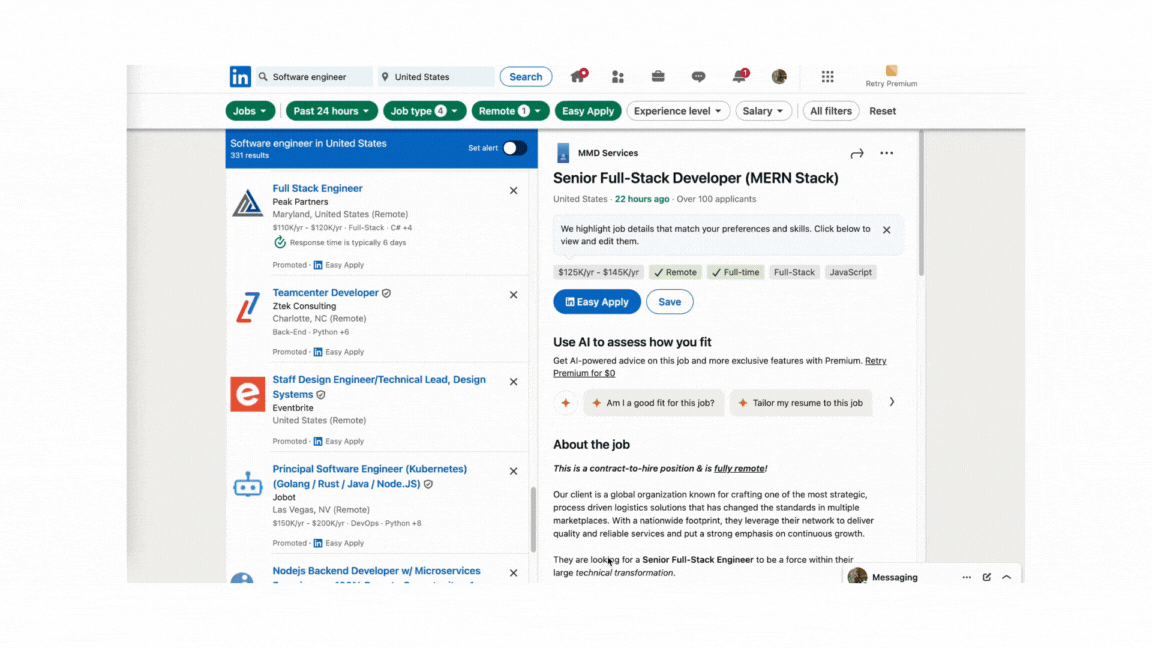Save the Senior Full-Stack Developer job
1152x648 pixels.
[x=669, y=302]
